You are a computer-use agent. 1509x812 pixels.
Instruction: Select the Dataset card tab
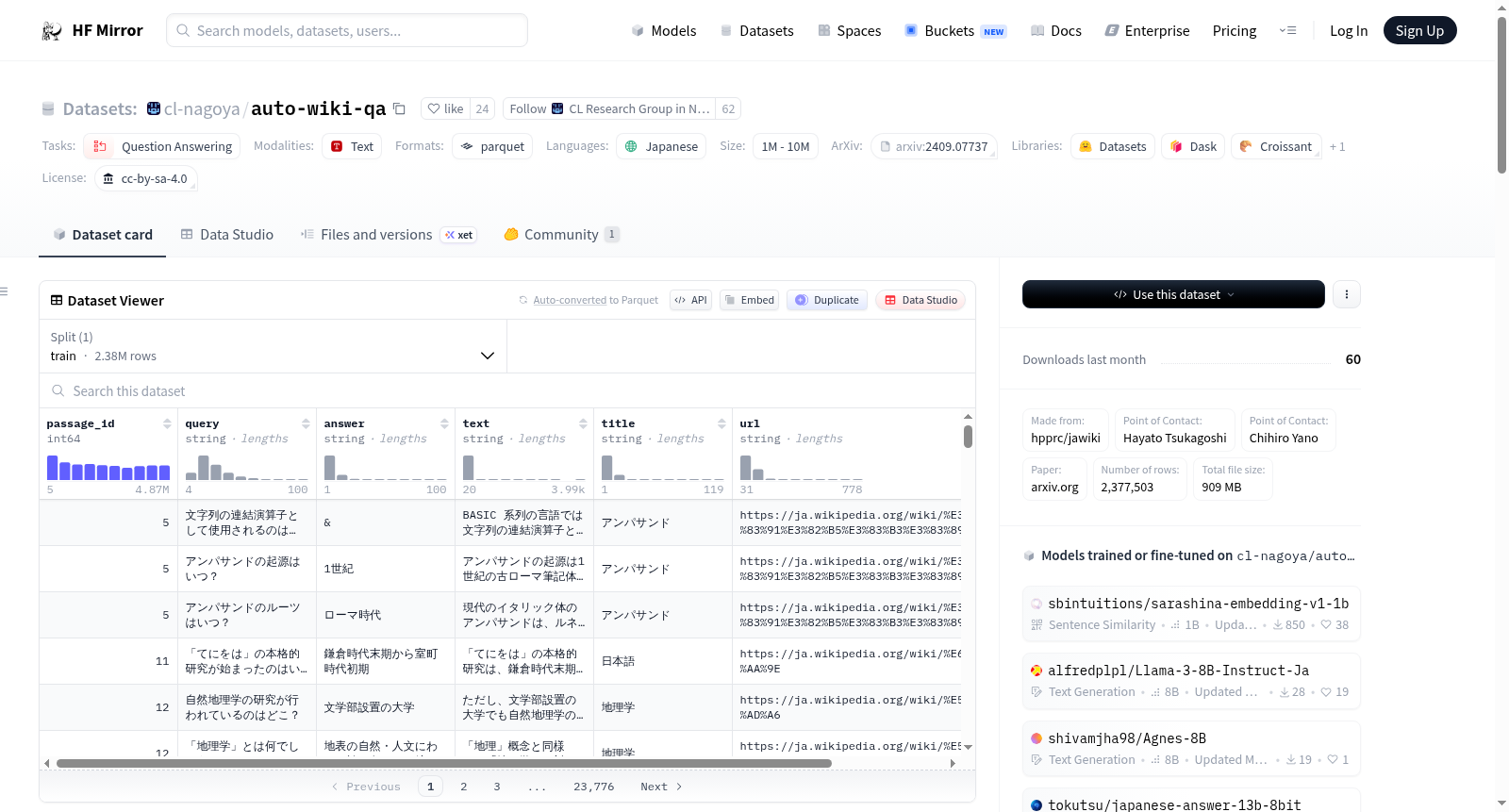(103, 234)
